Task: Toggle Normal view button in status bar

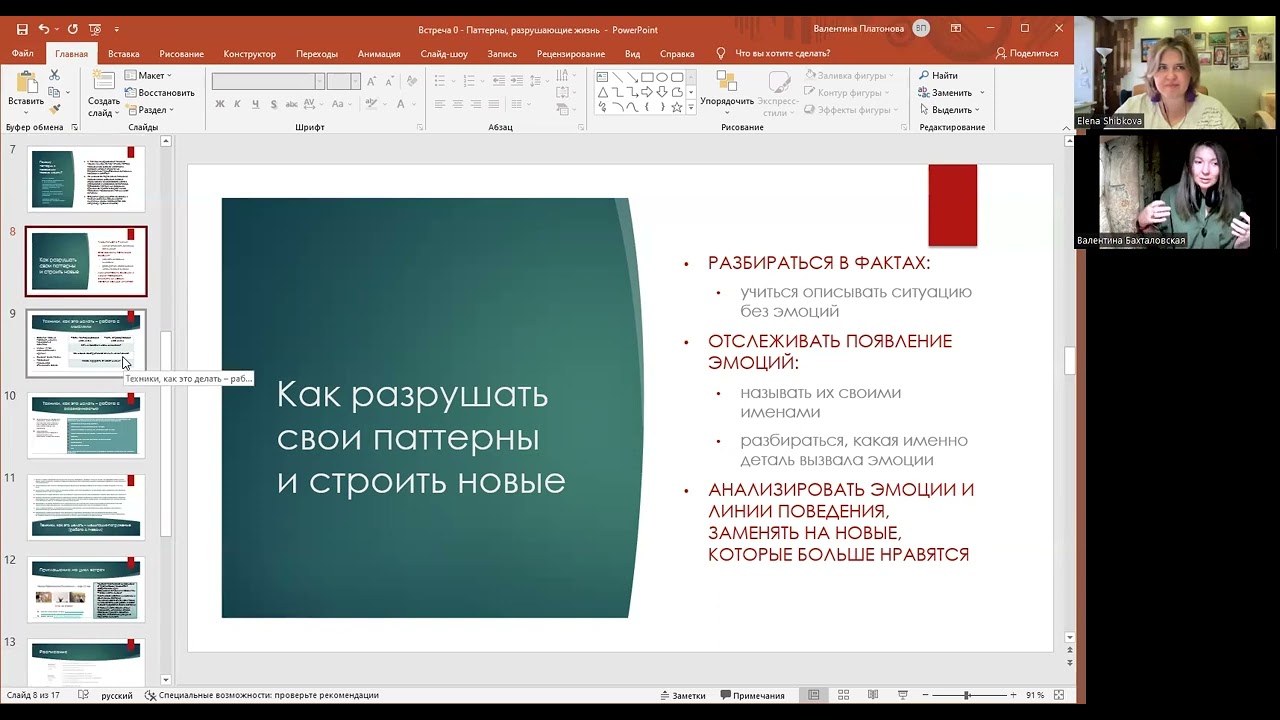Action: click(x=814, y=695)
